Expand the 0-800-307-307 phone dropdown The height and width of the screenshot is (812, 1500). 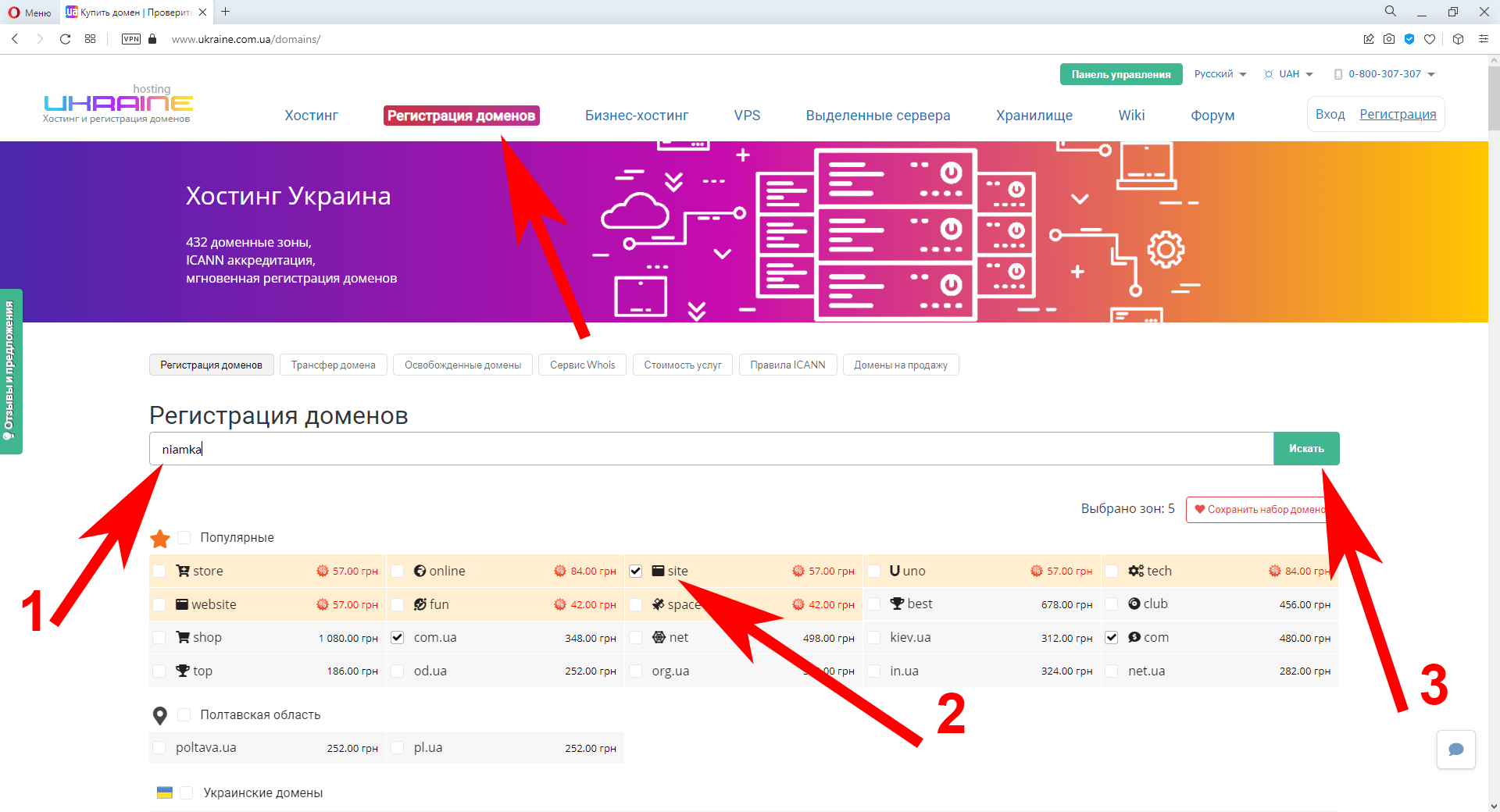(1384, 74)
